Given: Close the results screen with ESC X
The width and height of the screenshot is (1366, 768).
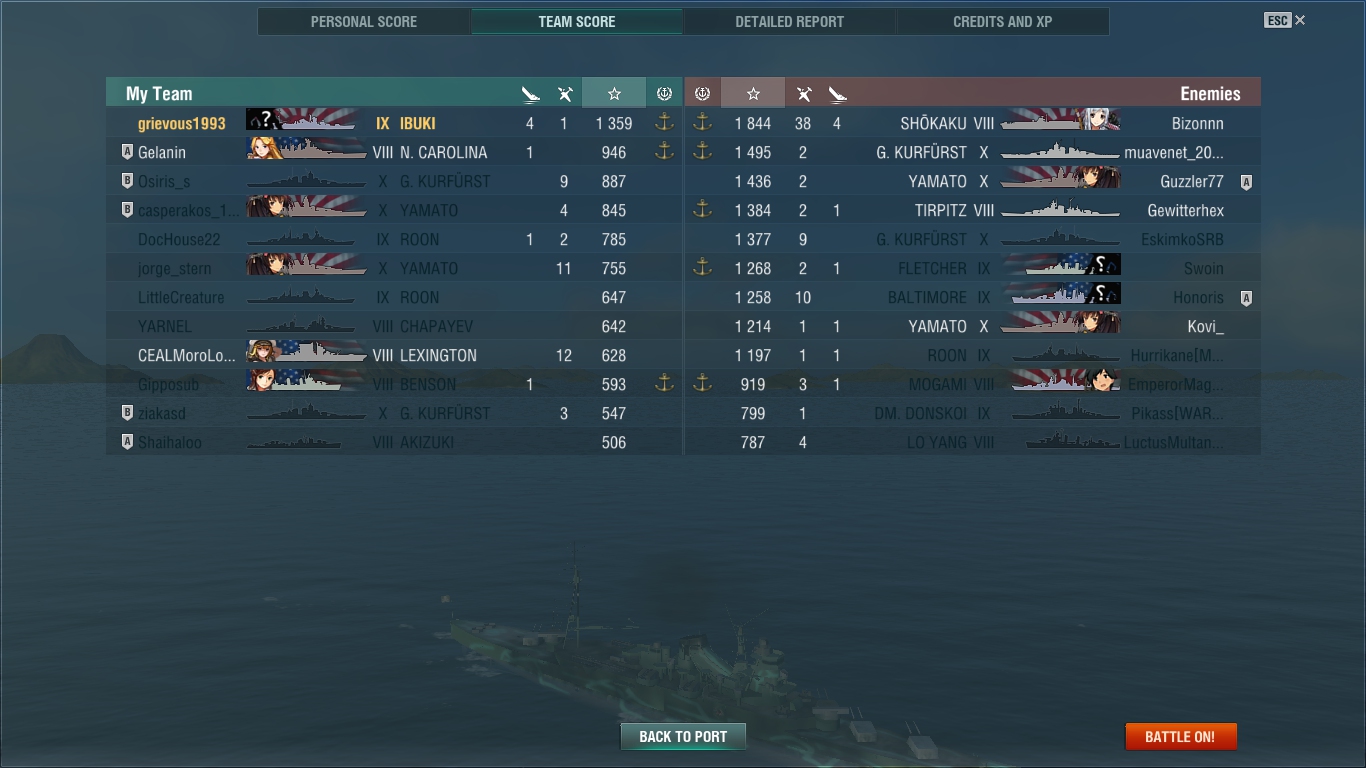Looking at the screenshot, I should [1285, 20].
